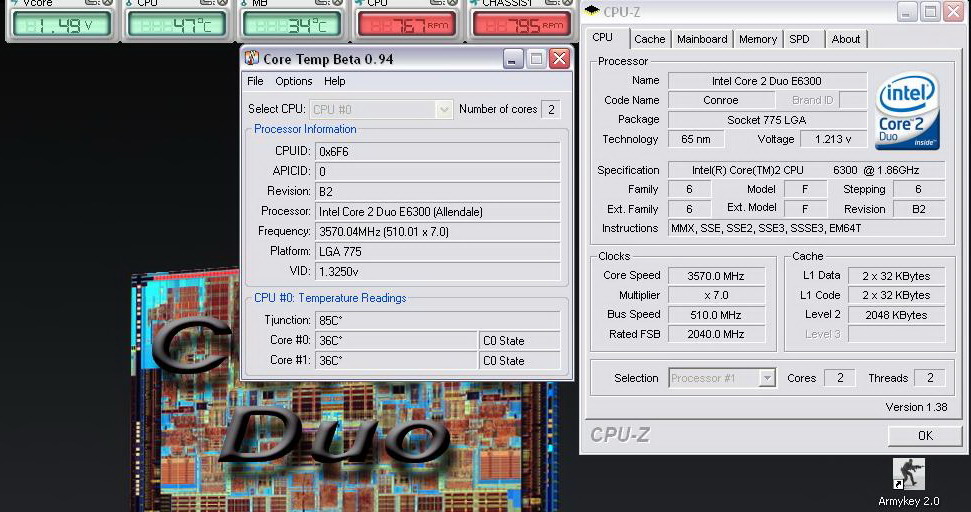Click the empty Brand ID field in CPU-Z
Viewport: 971px width, 512px height.
(x=853, y=100)
